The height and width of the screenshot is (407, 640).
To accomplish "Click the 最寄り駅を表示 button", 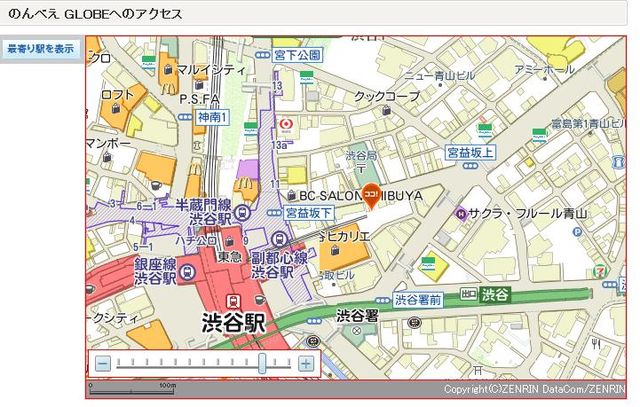I will point(41,48).
